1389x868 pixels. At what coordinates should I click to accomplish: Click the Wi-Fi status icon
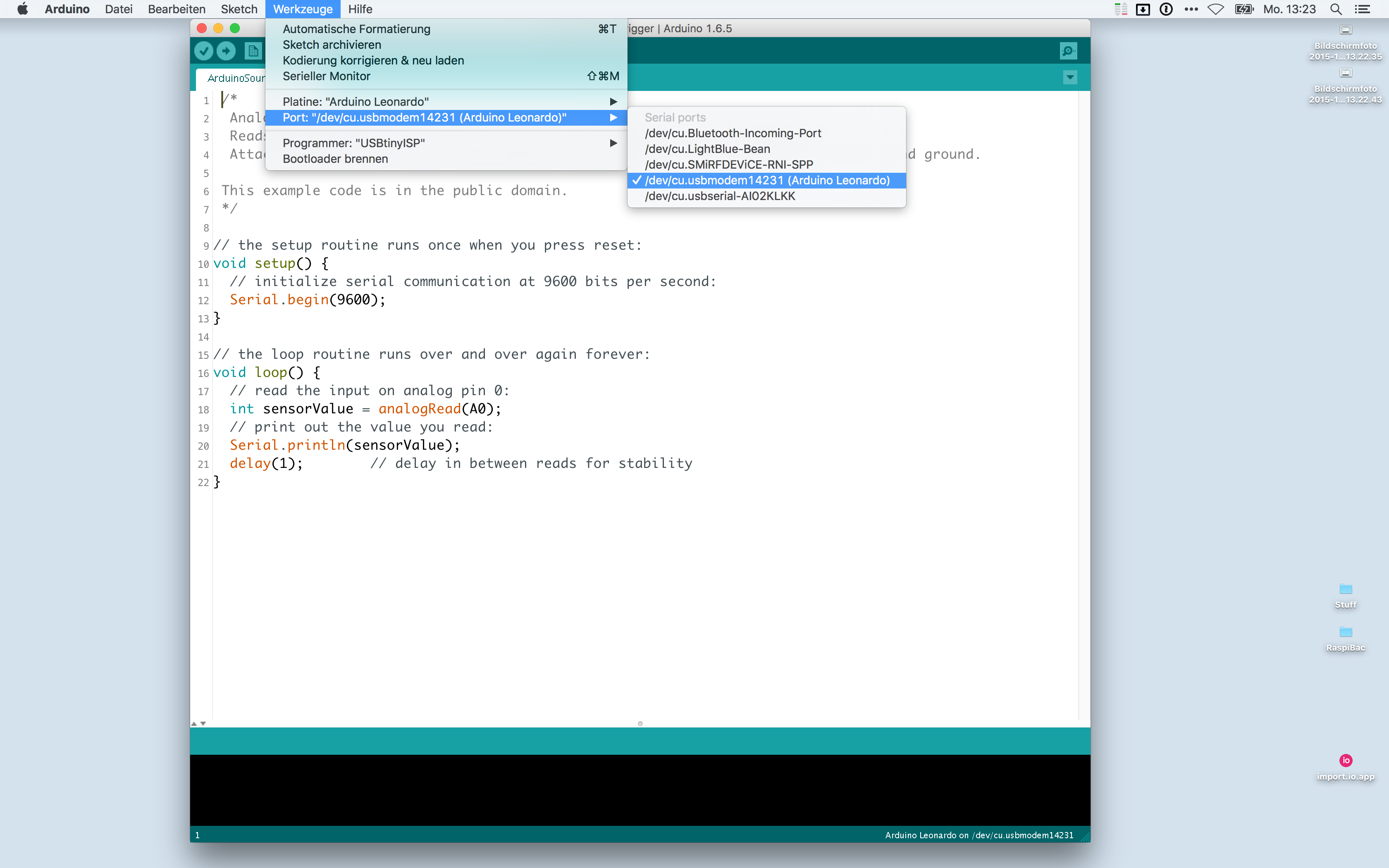pos(1215,9)
